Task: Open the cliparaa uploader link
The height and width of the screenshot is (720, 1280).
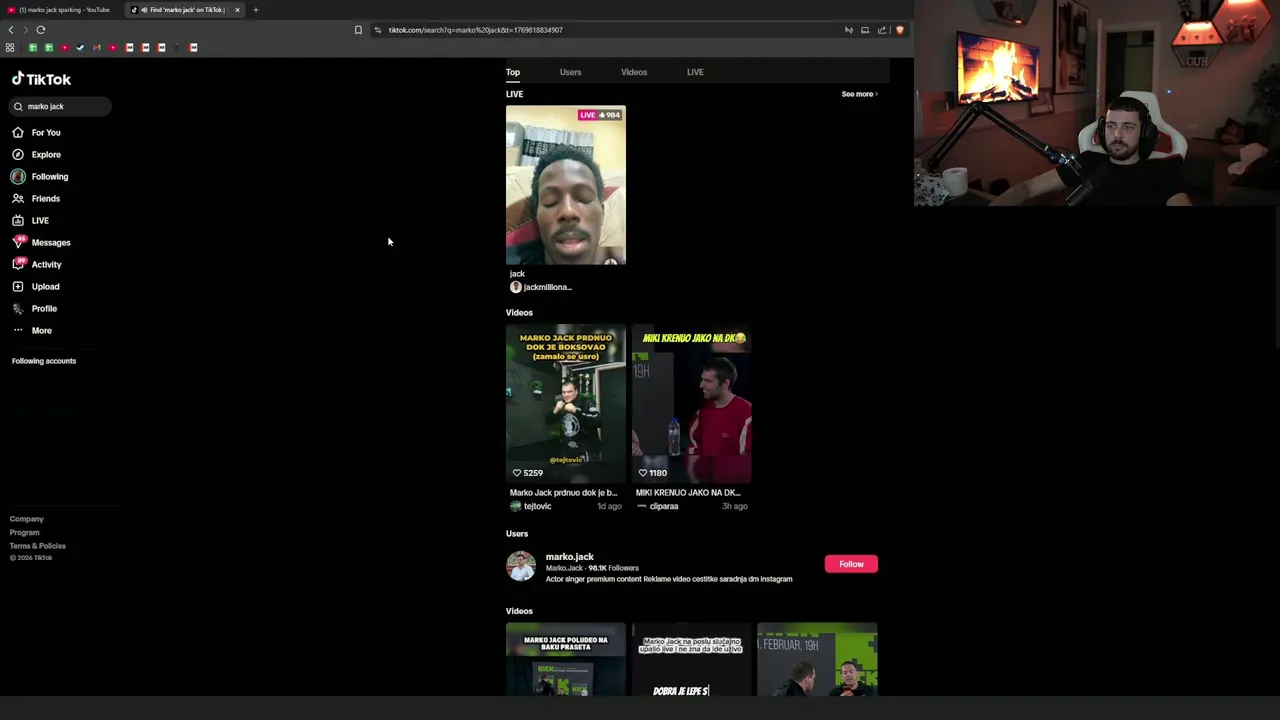Action: (x=664, y=506)
